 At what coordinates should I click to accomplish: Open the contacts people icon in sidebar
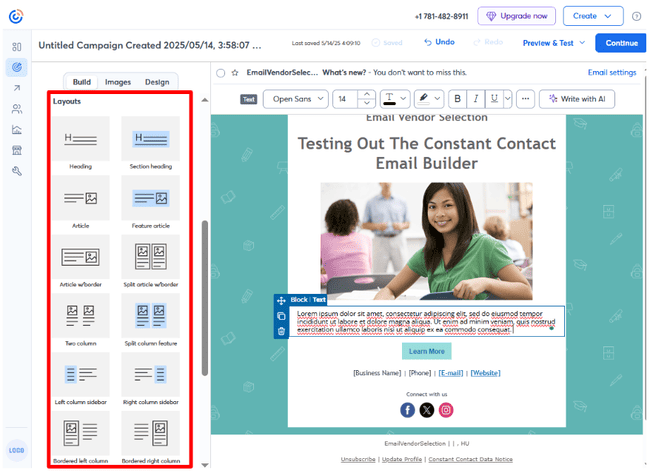(17, 109)
